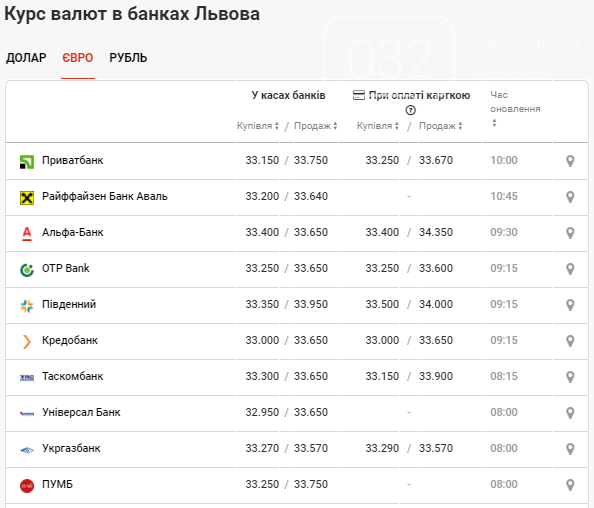The image size is (594, 508).
Task: Click Альфа-Банк update time 09:30
Action: pos(504,233)
